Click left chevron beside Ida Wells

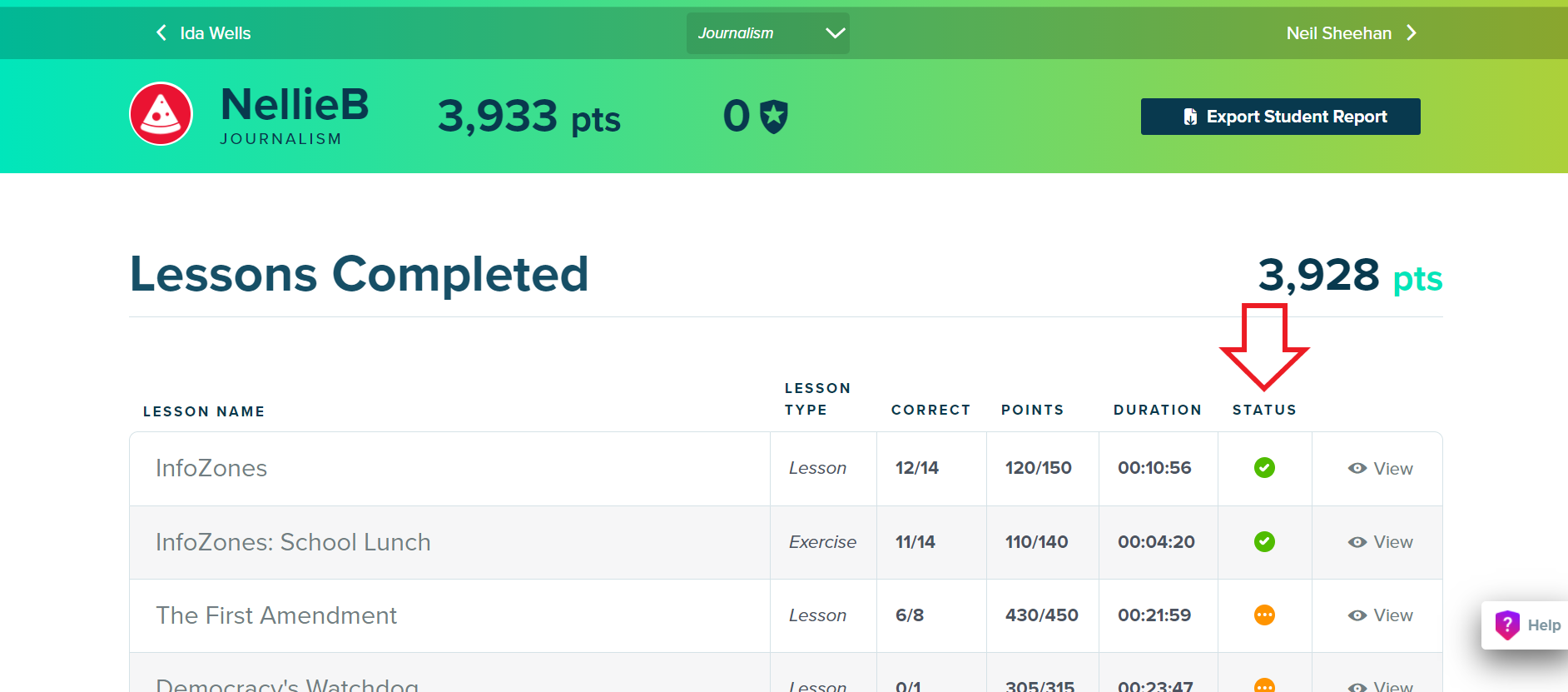click(161, 33)
